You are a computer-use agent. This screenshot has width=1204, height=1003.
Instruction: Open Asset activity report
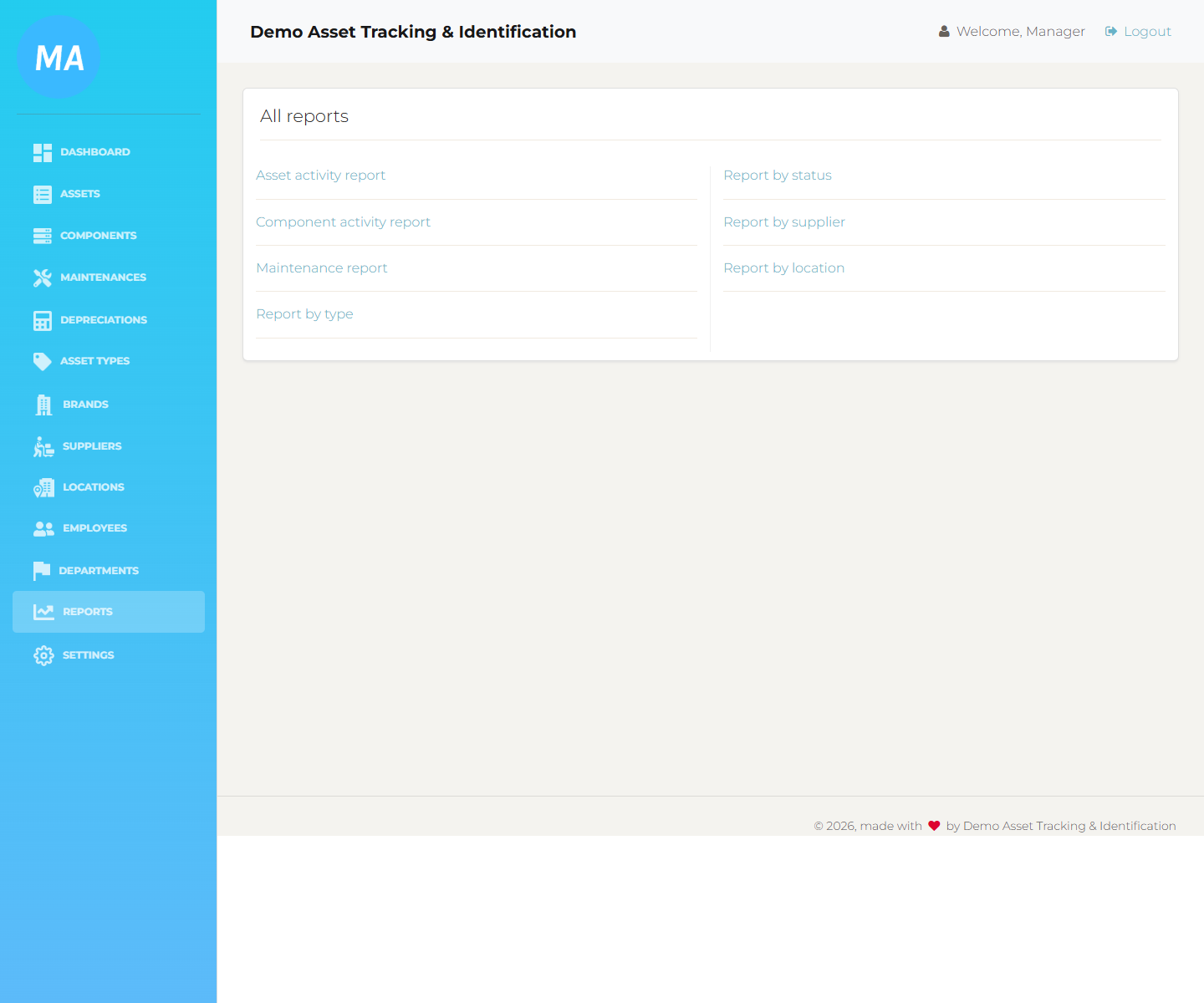(321, 176)
